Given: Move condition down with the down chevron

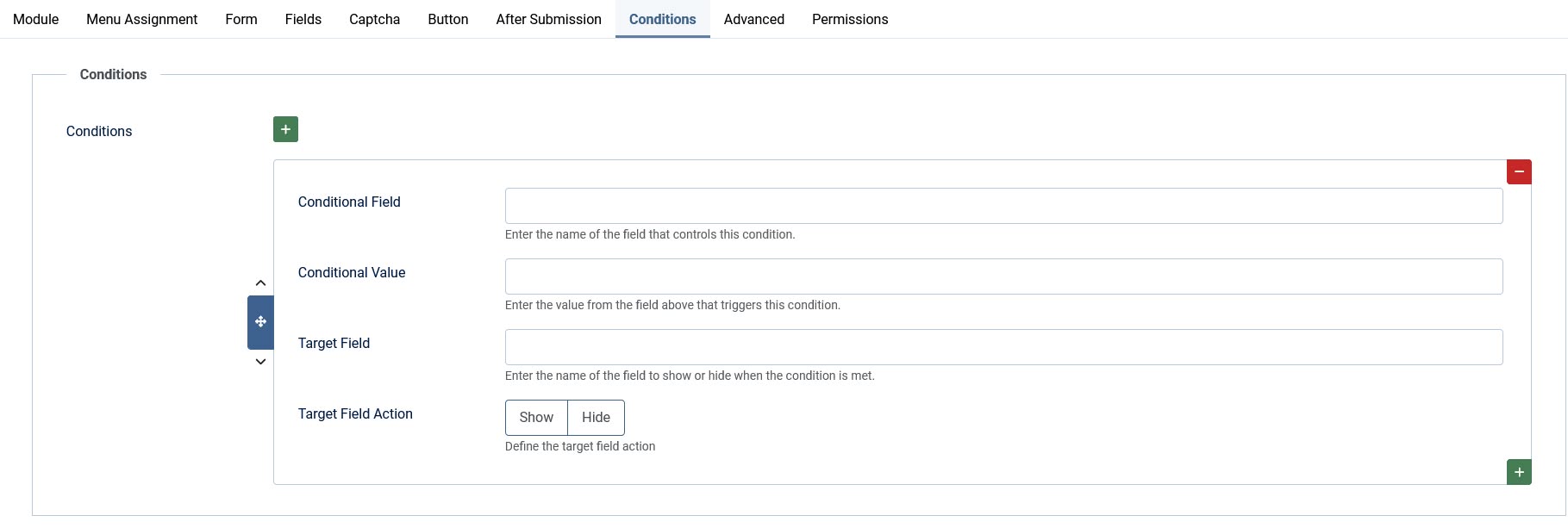Looking at the screenshot, I should click(x=260, y=362).
